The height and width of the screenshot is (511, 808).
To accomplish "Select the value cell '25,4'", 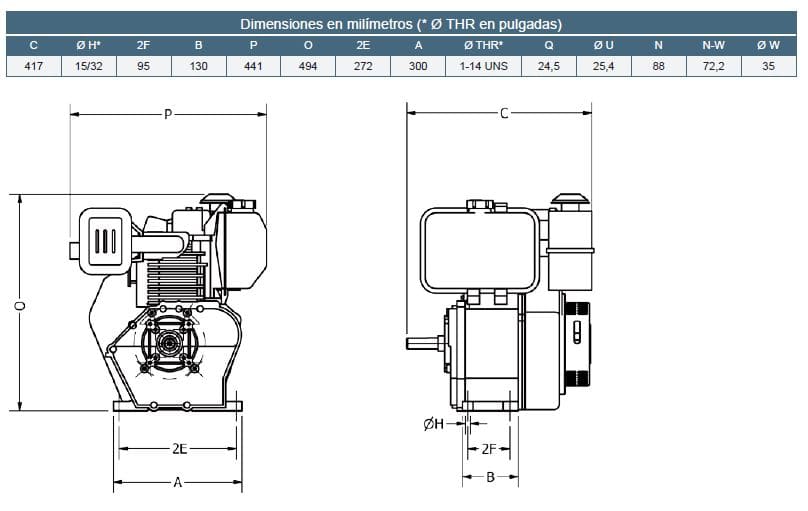I will 603,66.
